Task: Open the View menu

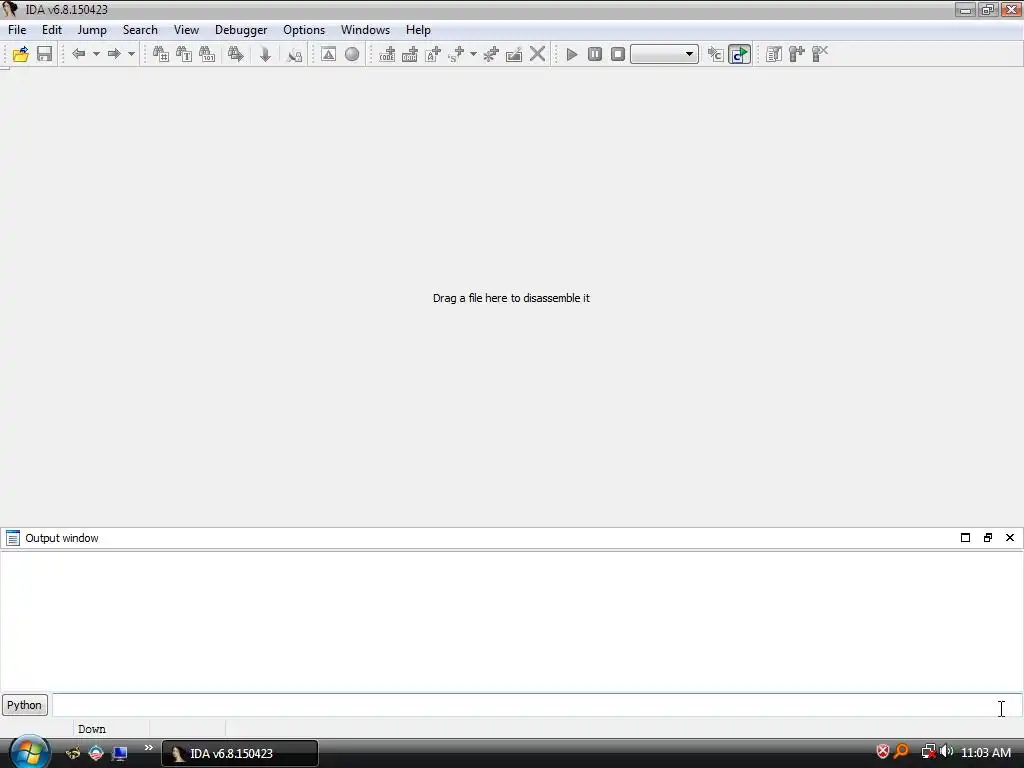Action: point(186,30)
